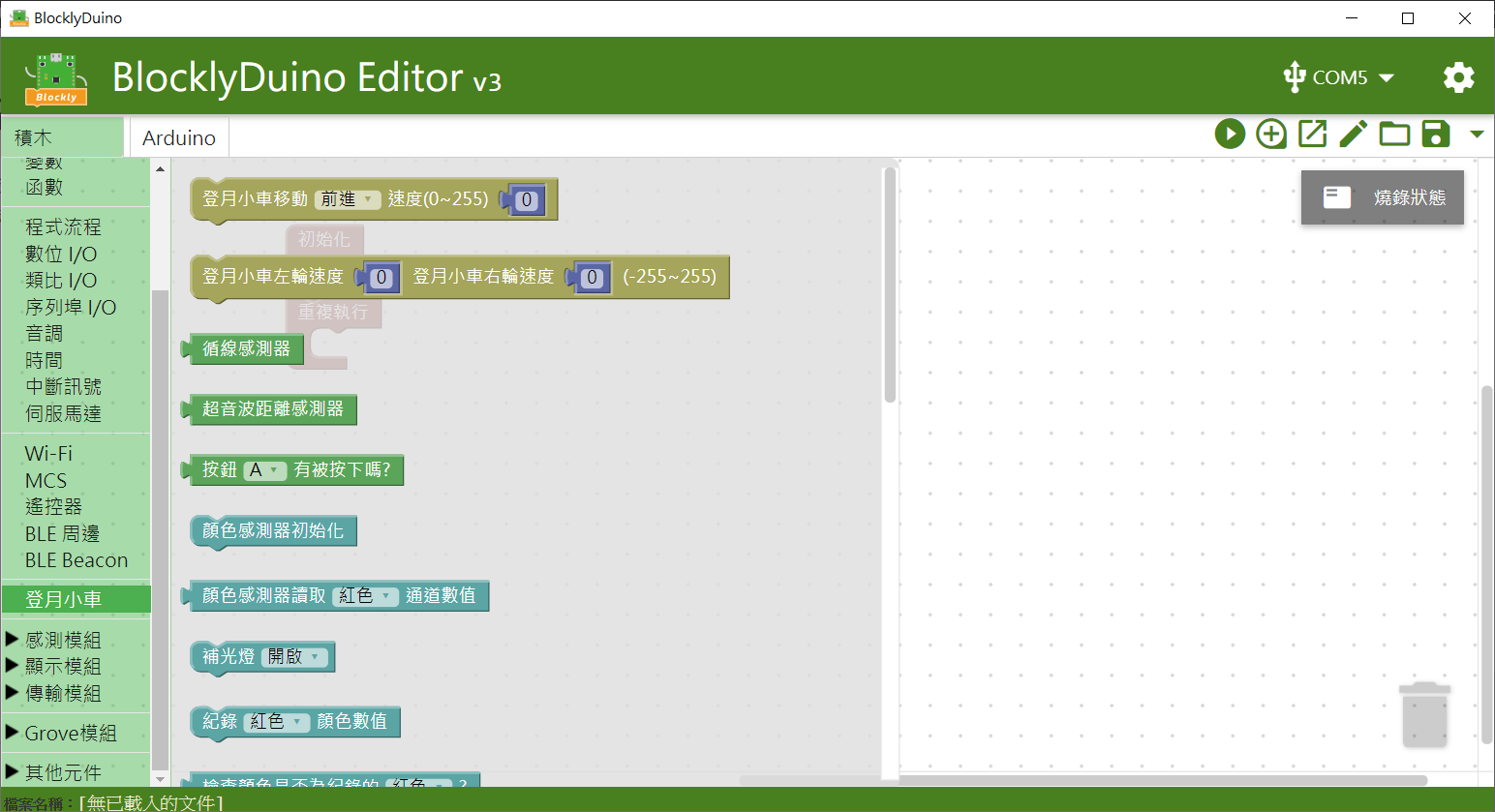Image resolution: width=1495 pixels, height=812 pixels.
Task: Click the run/upload play icon
Action: click(1230, 134)
